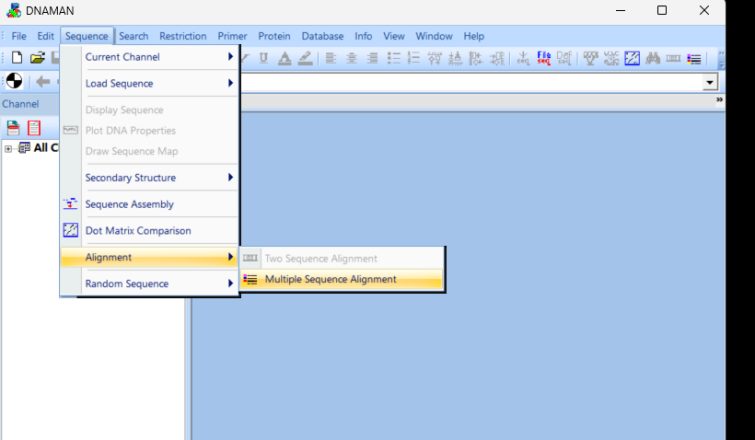755x440 pixels.
Task: Open dot matrix comparison from toolbar icon
Action: coord(632,58)
